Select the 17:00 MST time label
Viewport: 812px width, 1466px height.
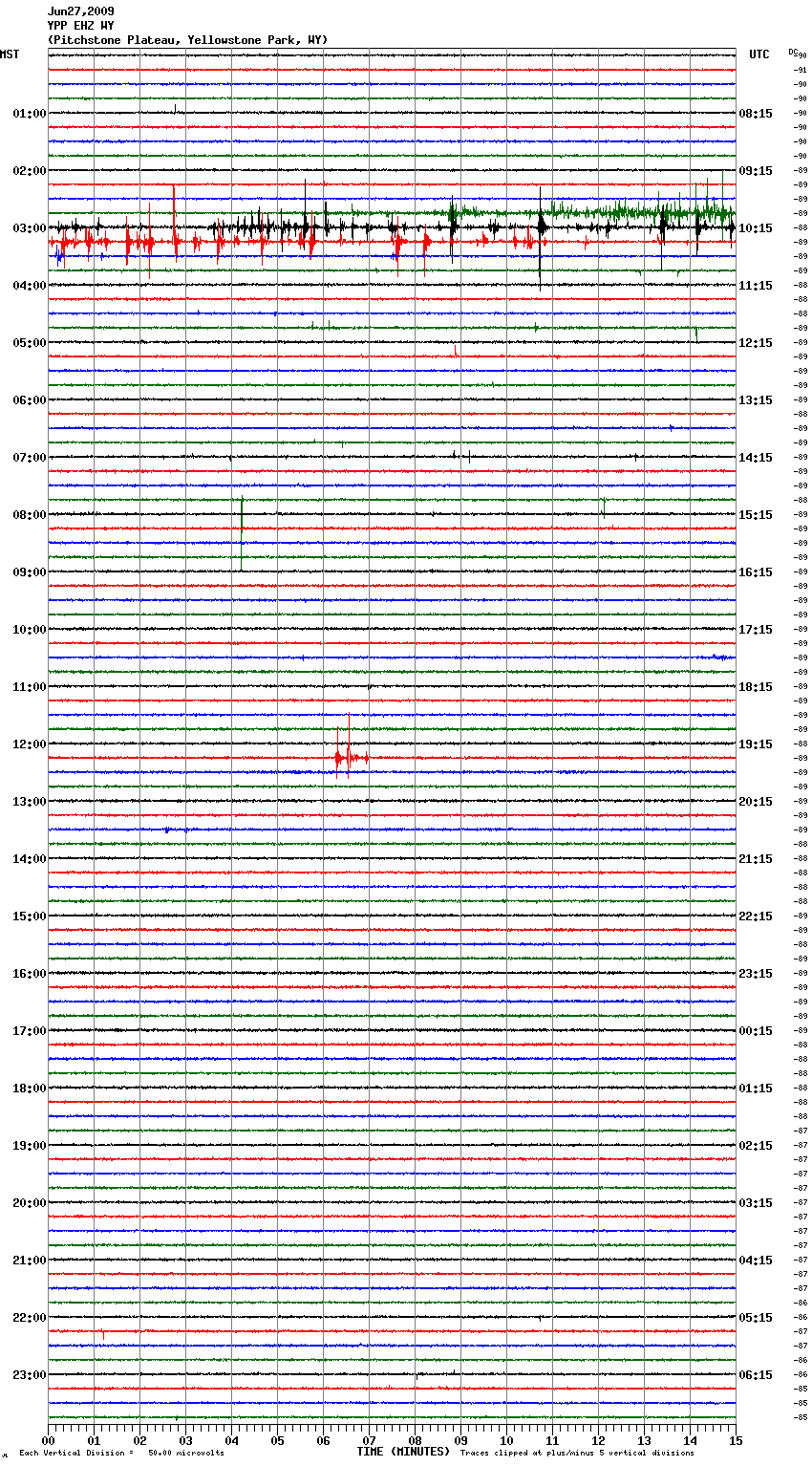tap(30, 1031)
